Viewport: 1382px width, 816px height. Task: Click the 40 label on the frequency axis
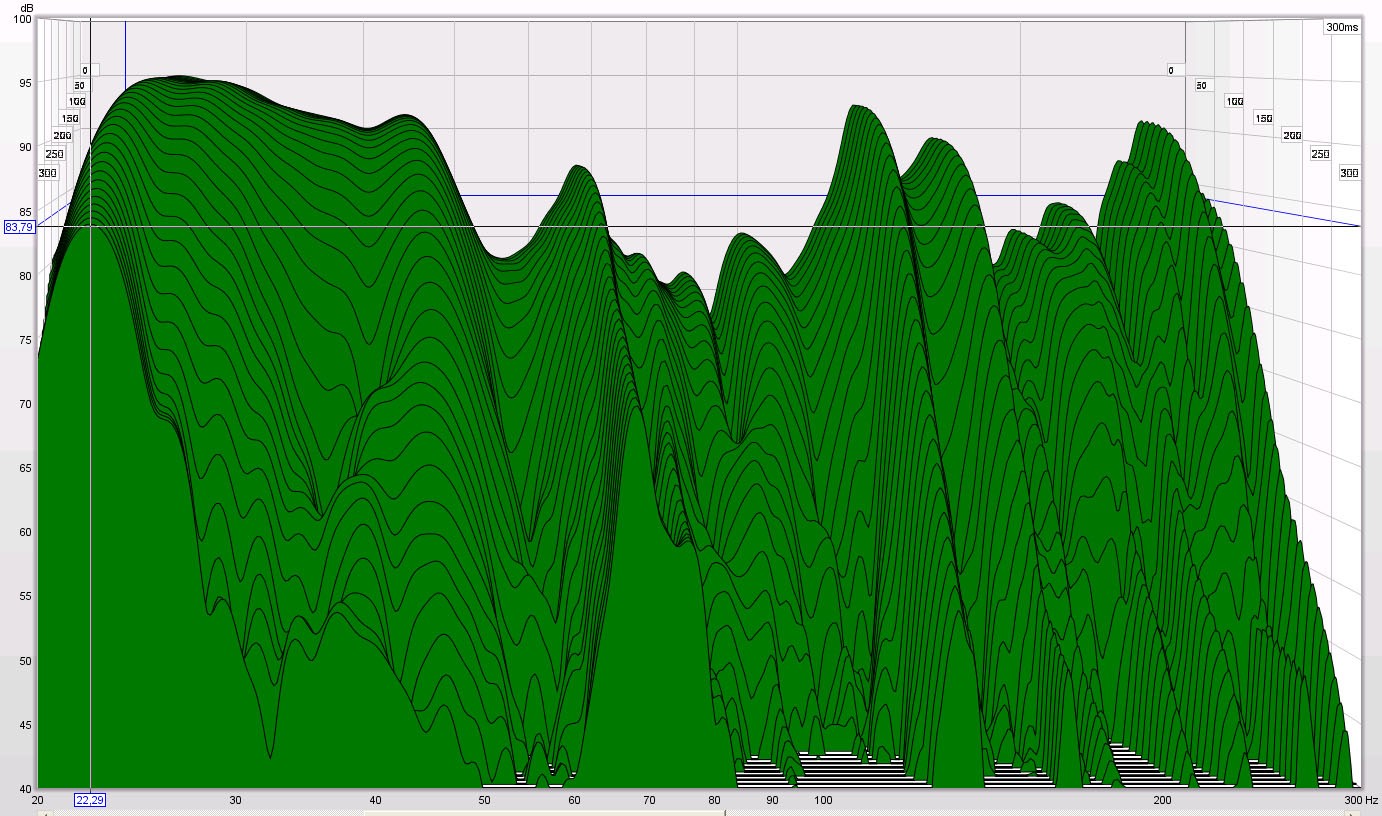(x=375, y=800)
